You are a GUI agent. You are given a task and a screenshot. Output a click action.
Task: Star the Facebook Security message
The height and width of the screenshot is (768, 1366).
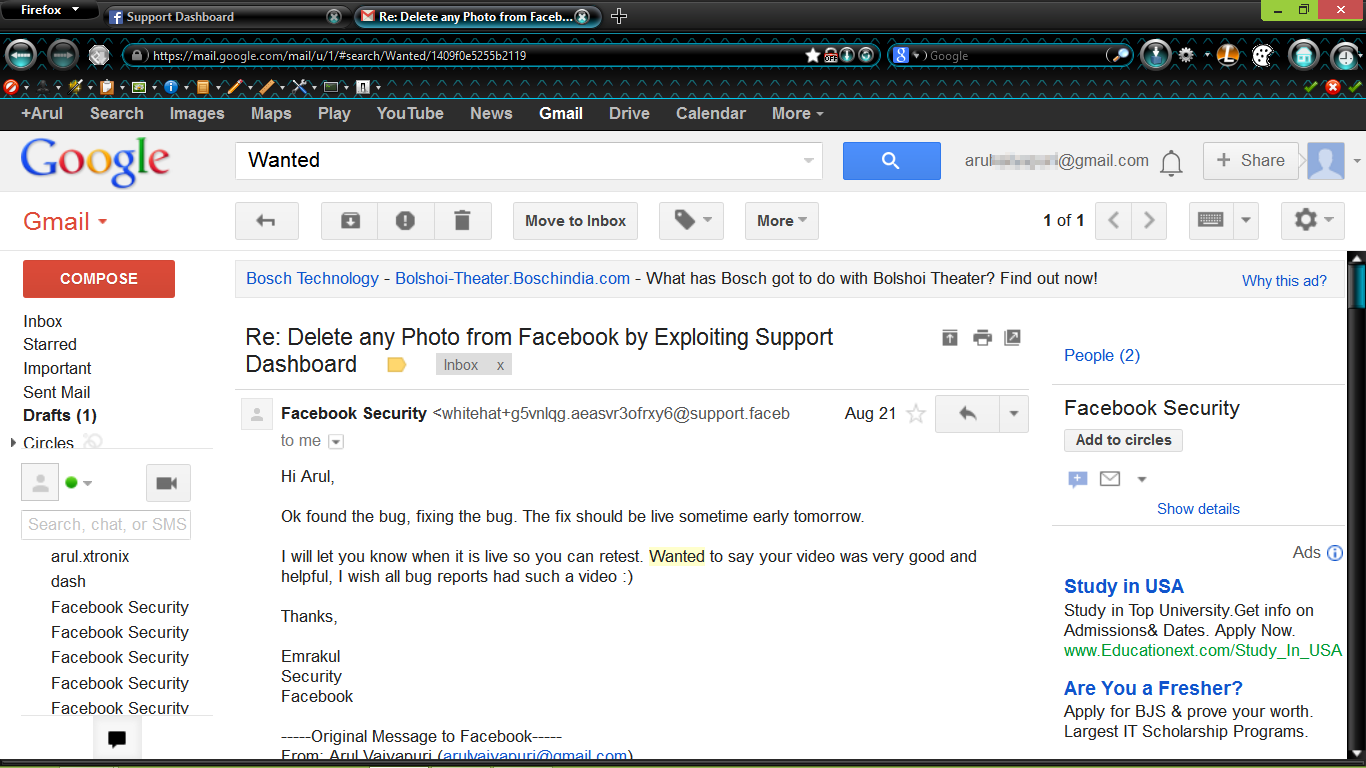[x=915, y=414]
